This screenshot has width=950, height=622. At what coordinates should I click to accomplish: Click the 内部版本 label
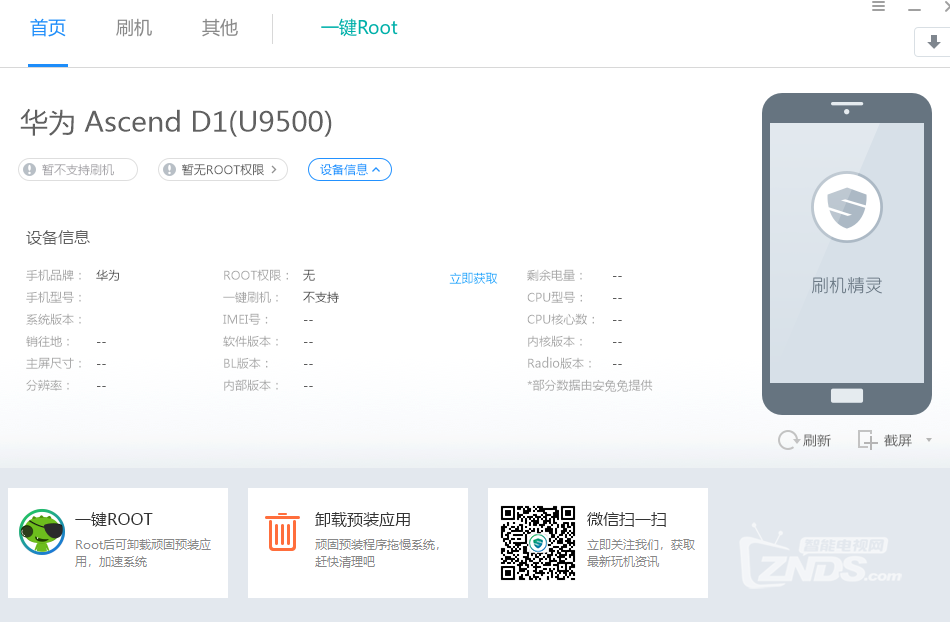click(251, 385)
